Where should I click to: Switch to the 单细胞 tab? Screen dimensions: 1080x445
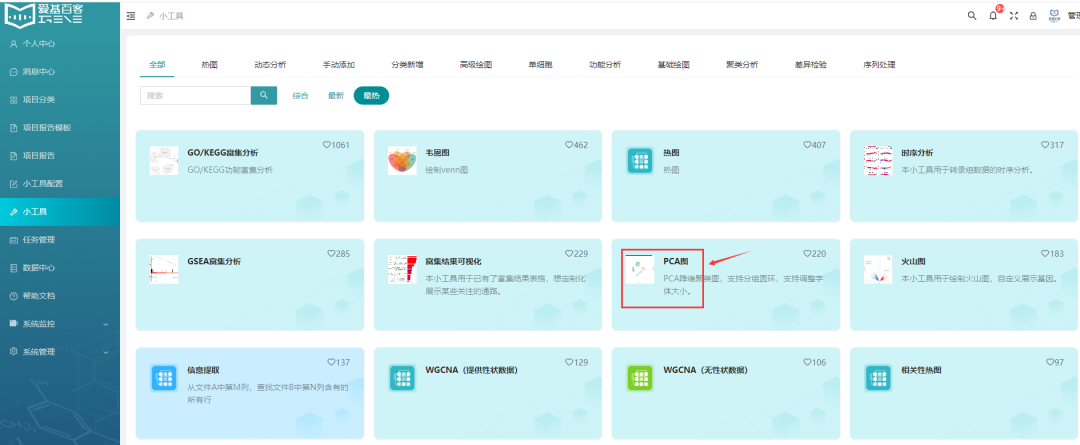pos(541,65)
